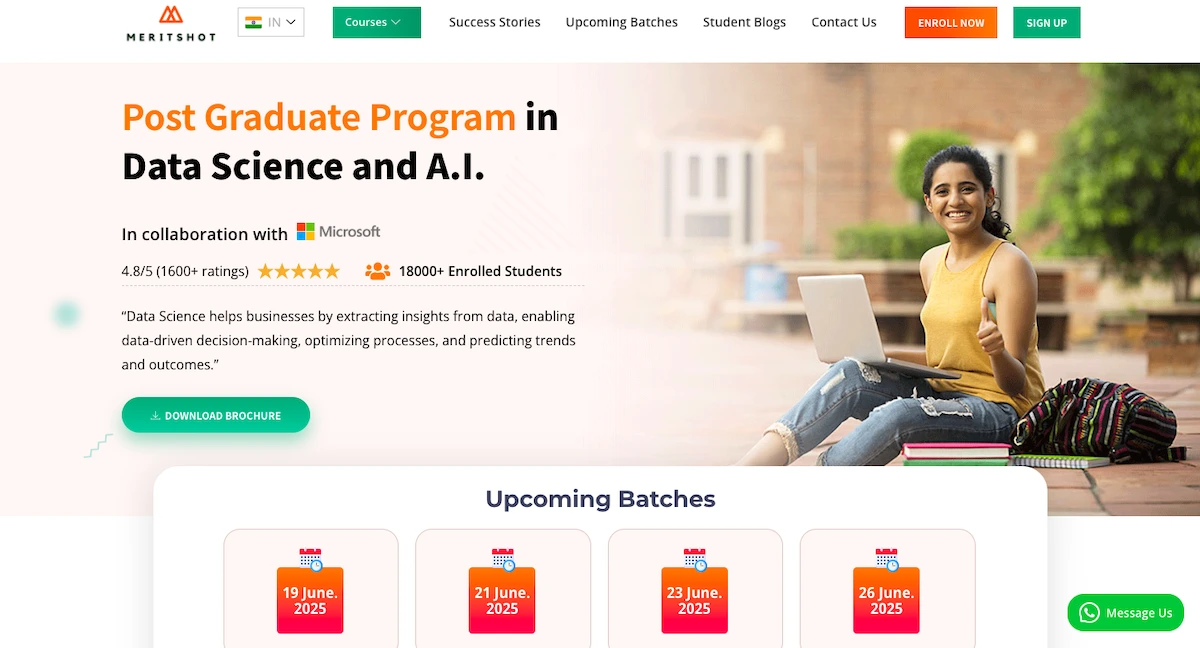
Task: Click the Enroll Now button
Action: click(951, 22)
